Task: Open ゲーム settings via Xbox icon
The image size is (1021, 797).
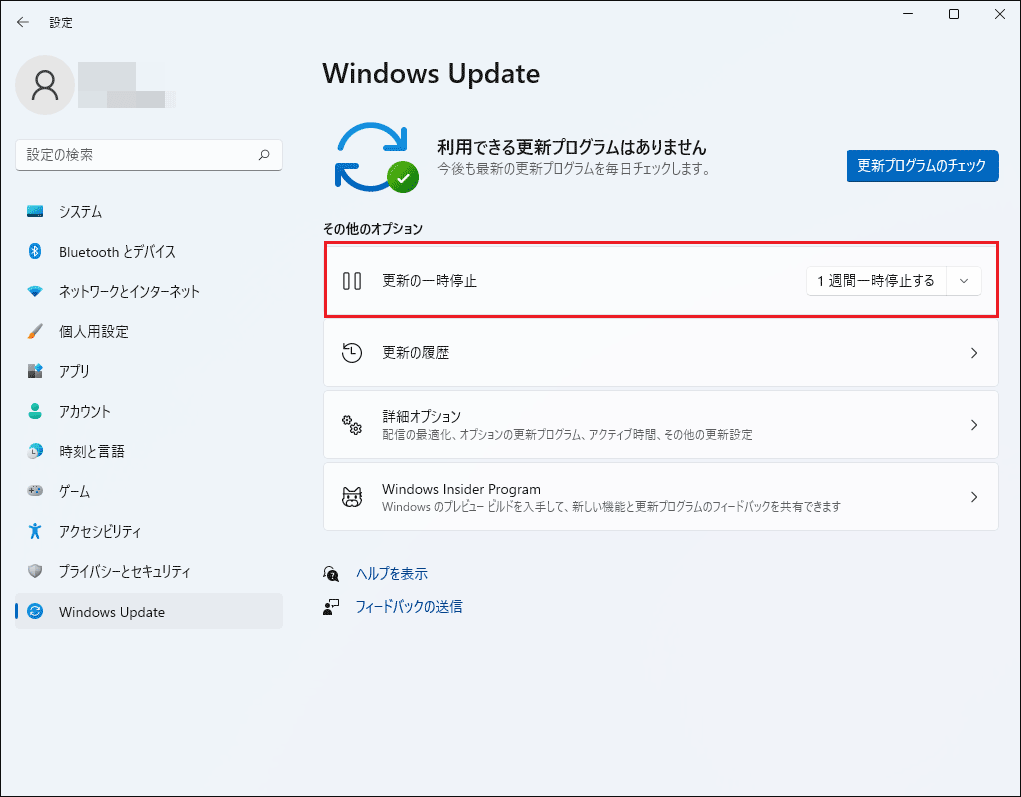Action: click(x=35, y=491)
